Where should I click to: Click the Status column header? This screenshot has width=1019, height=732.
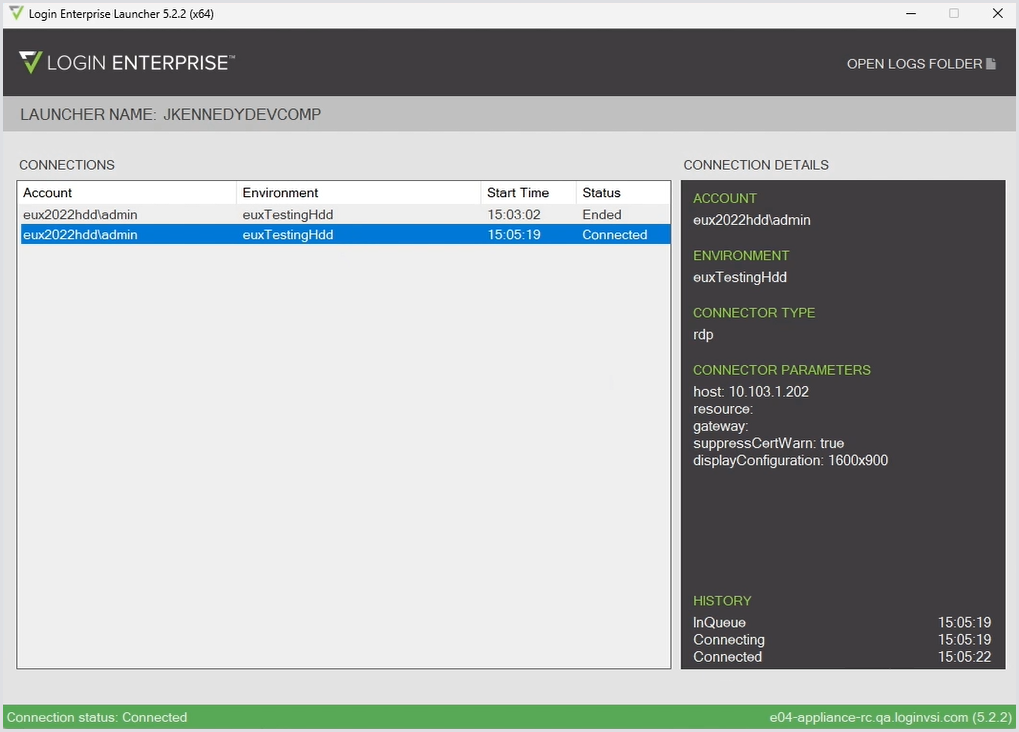[x=601, y=193]
